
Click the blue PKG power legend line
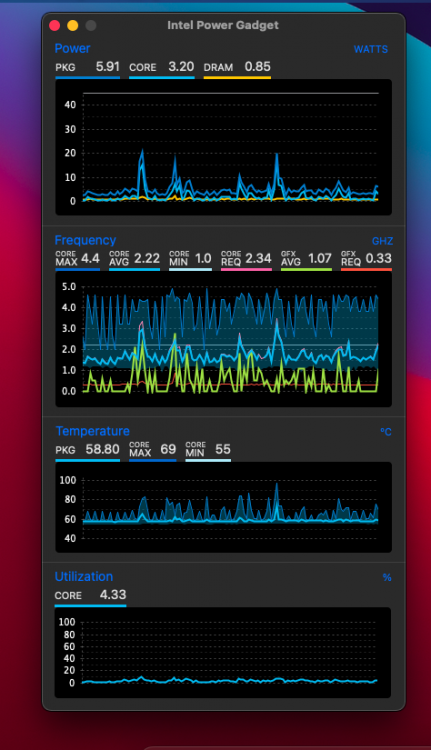[x=88, y=77]
